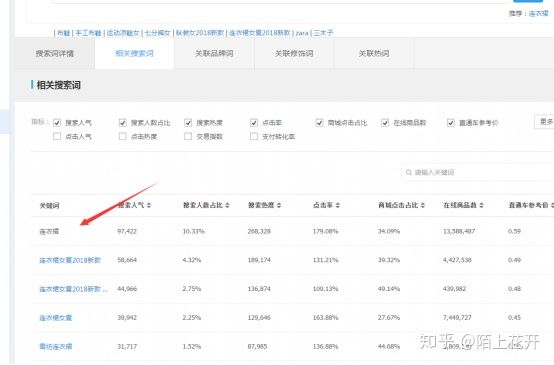
Task: Open the 关联修饰词 tab
Action: 294,53
